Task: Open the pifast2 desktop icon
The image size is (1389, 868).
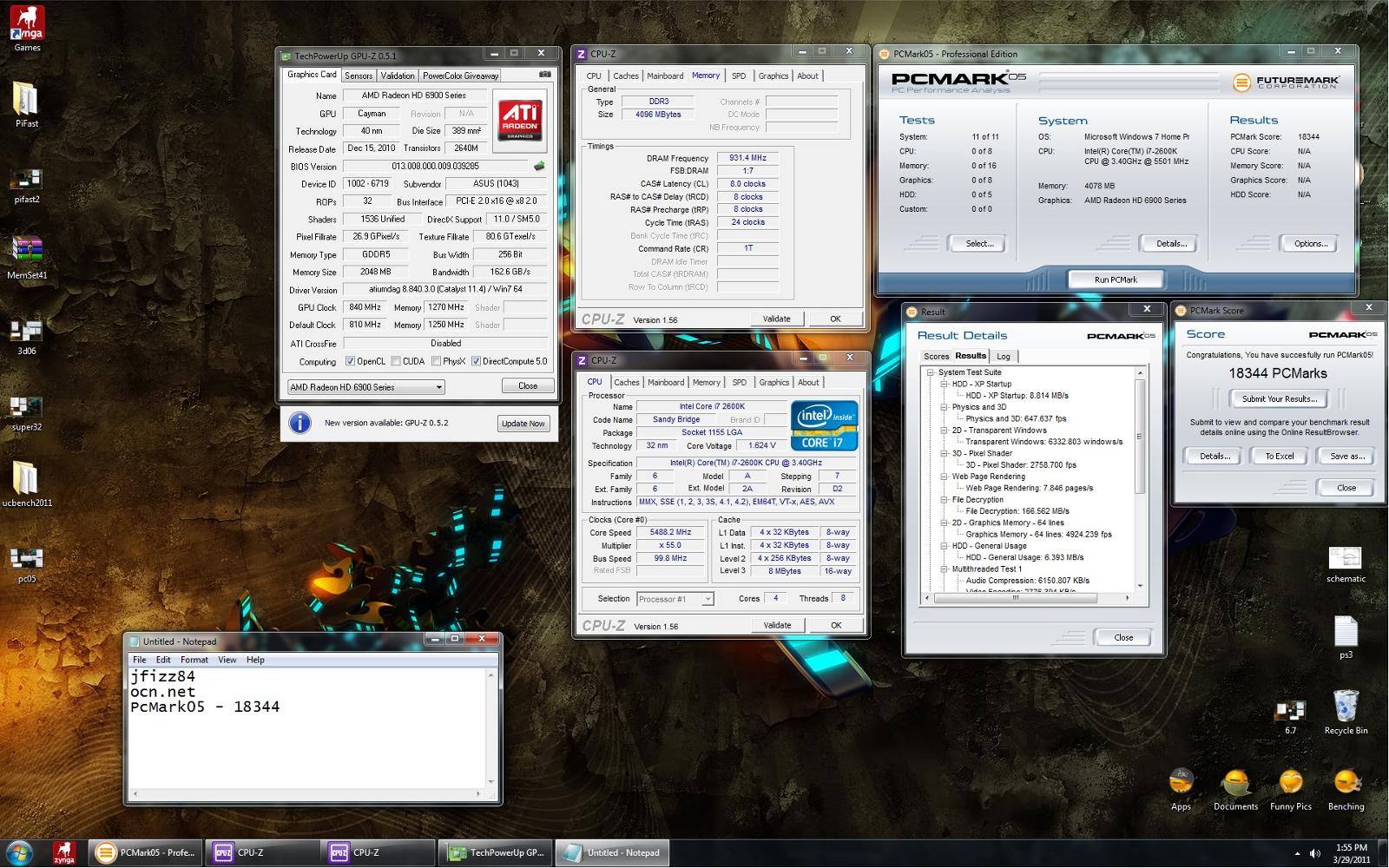Action: (x=26, y=185)
